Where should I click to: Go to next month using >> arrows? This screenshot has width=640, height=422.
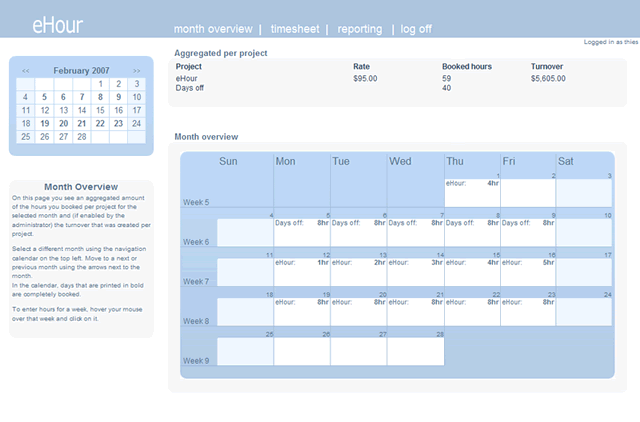tap(137, 71)
